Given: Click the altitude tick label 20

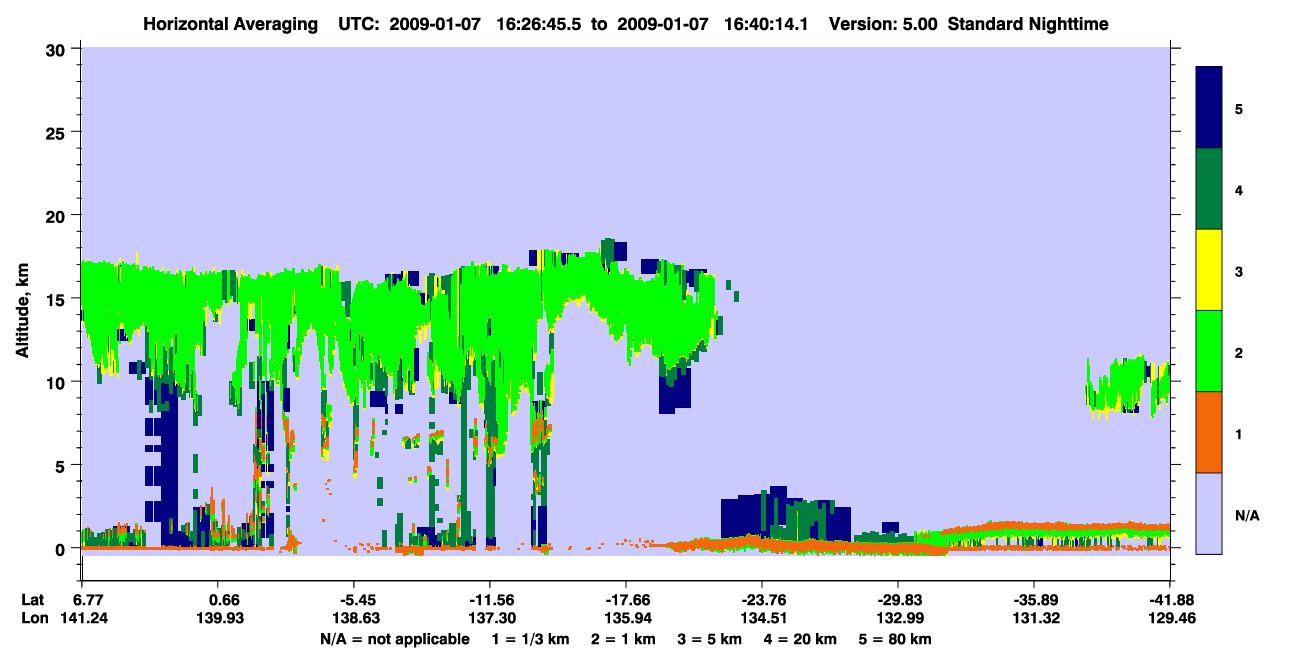Looking at the screenshot, I should (x=58, y=216).
